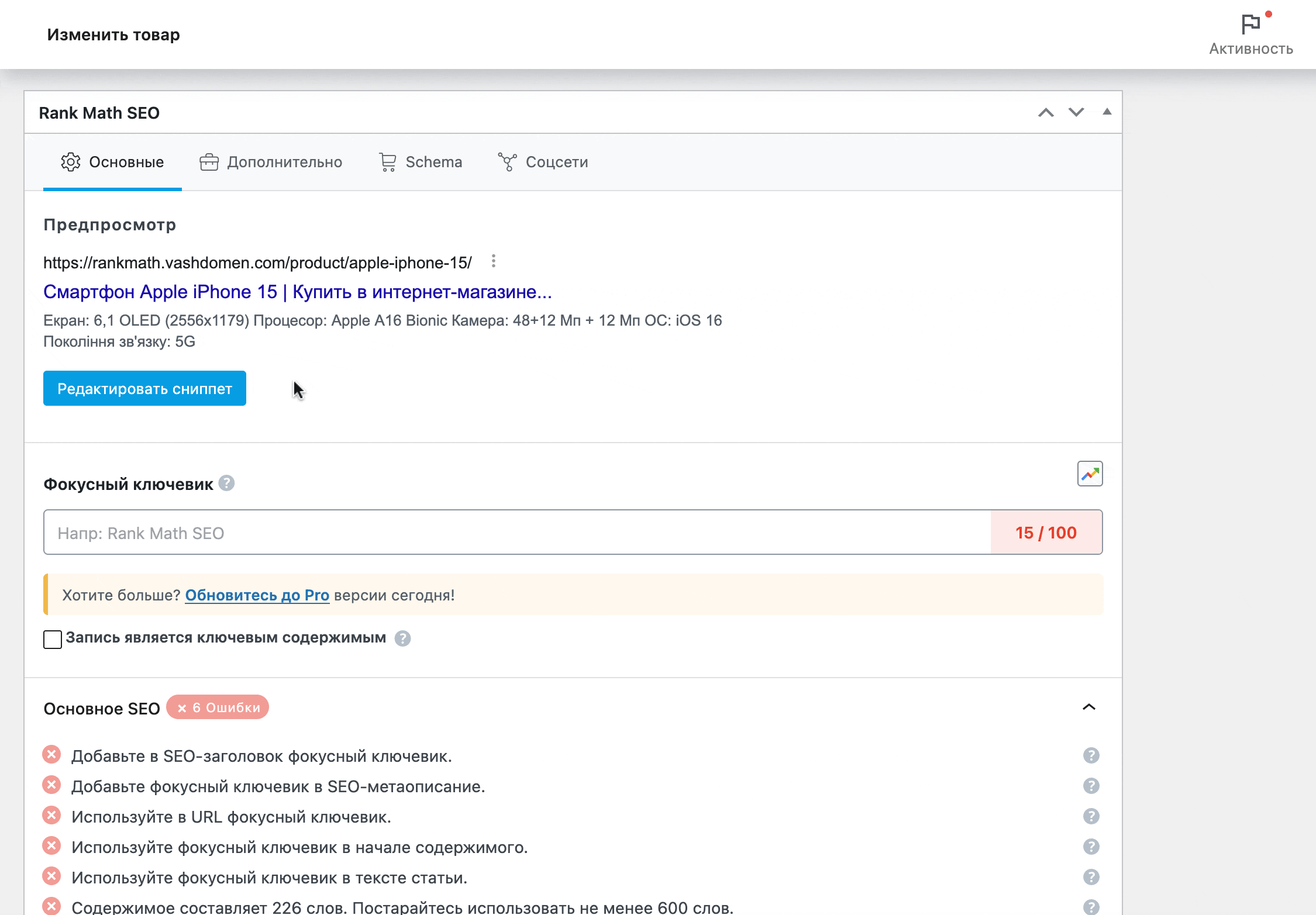Open the Дополнительно tab
This screenshot has height=915, width=1316.
pos(271,162)
